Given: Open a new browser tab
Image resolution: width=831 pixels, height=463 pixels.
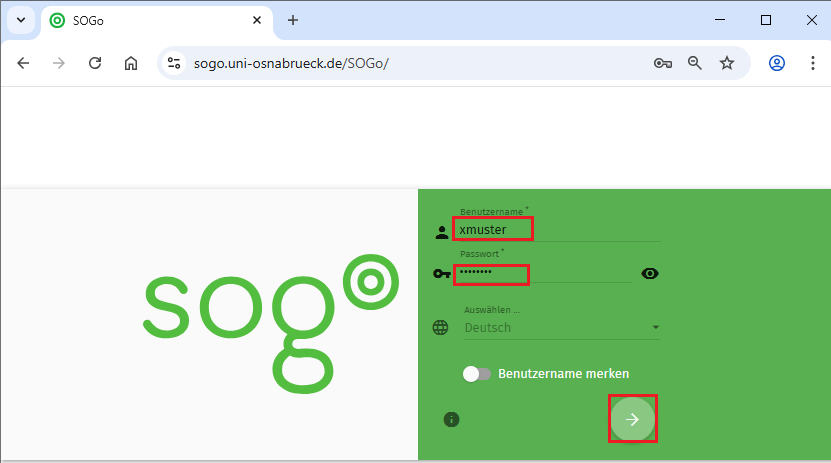Looking at the screenshot, I should pyautogui.click(x=293, y=20).
